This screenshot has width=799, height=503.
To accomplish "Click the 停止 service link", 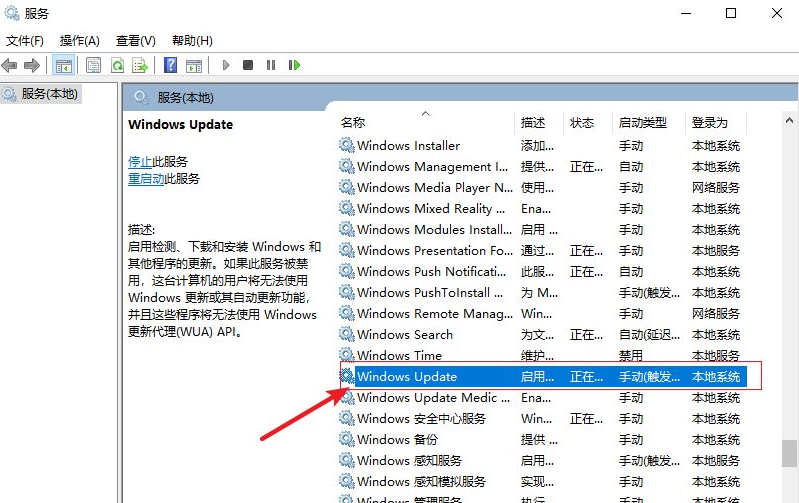I will tap(140, 162).
